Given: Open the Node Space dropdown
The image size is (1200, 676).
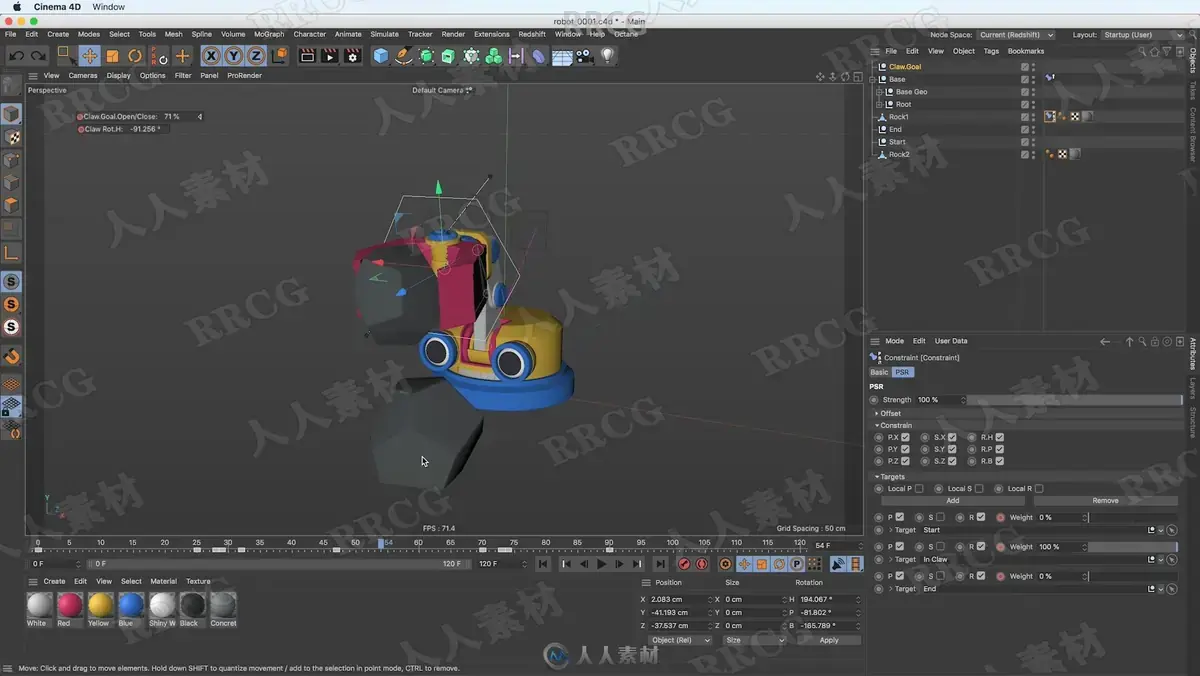Looking at the screenshot, I should 1015,35.
